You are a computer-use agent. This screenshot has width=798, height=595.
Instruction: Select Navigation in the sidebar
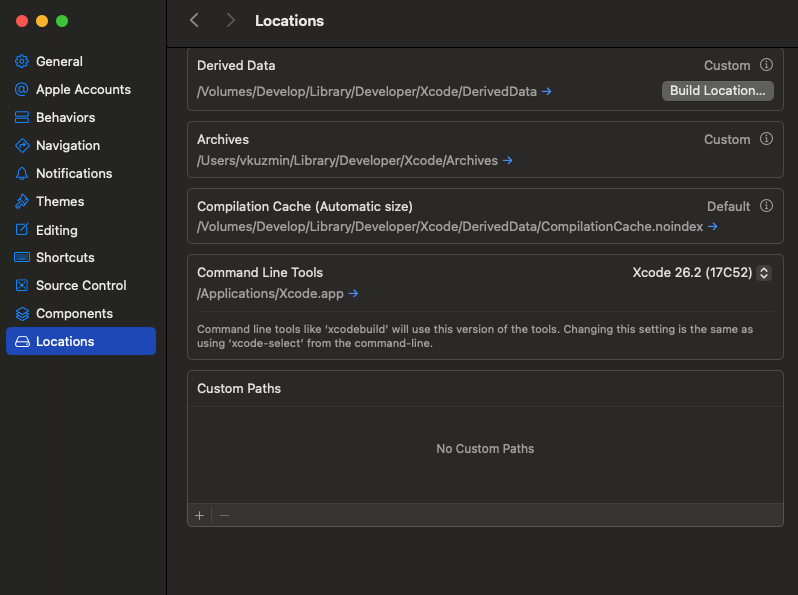coord(81,146)
